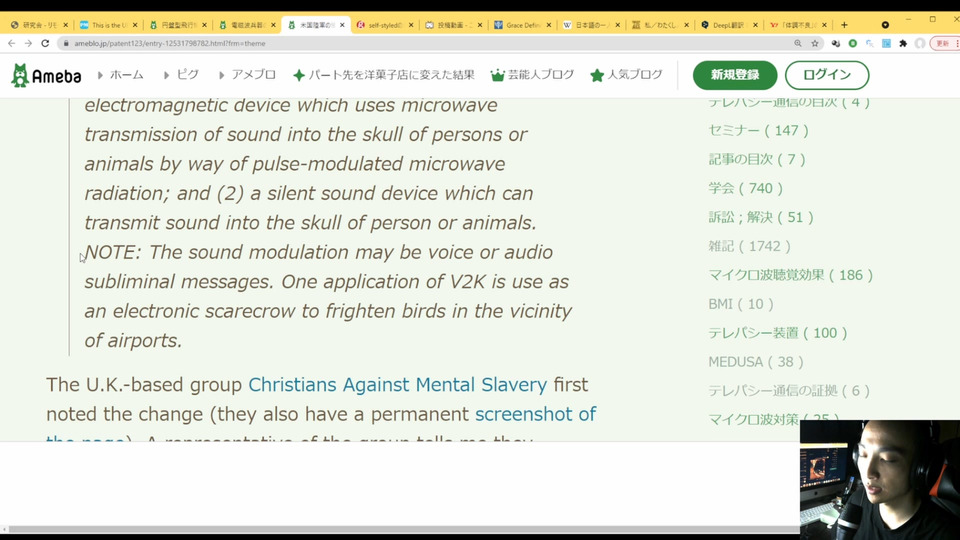This screenshot has width=960, height=540.
Task: Open 雑記 (1742) category
Action: [x=750, y=246]
